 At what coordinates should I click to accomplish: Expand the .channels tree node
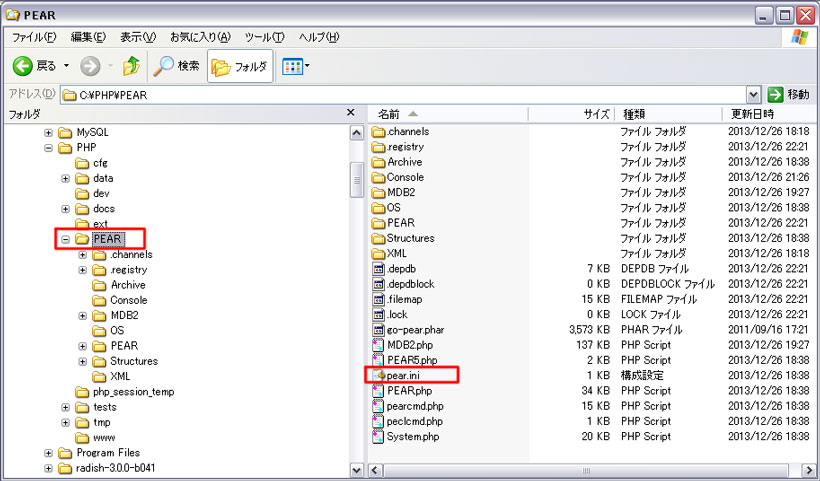83,255
